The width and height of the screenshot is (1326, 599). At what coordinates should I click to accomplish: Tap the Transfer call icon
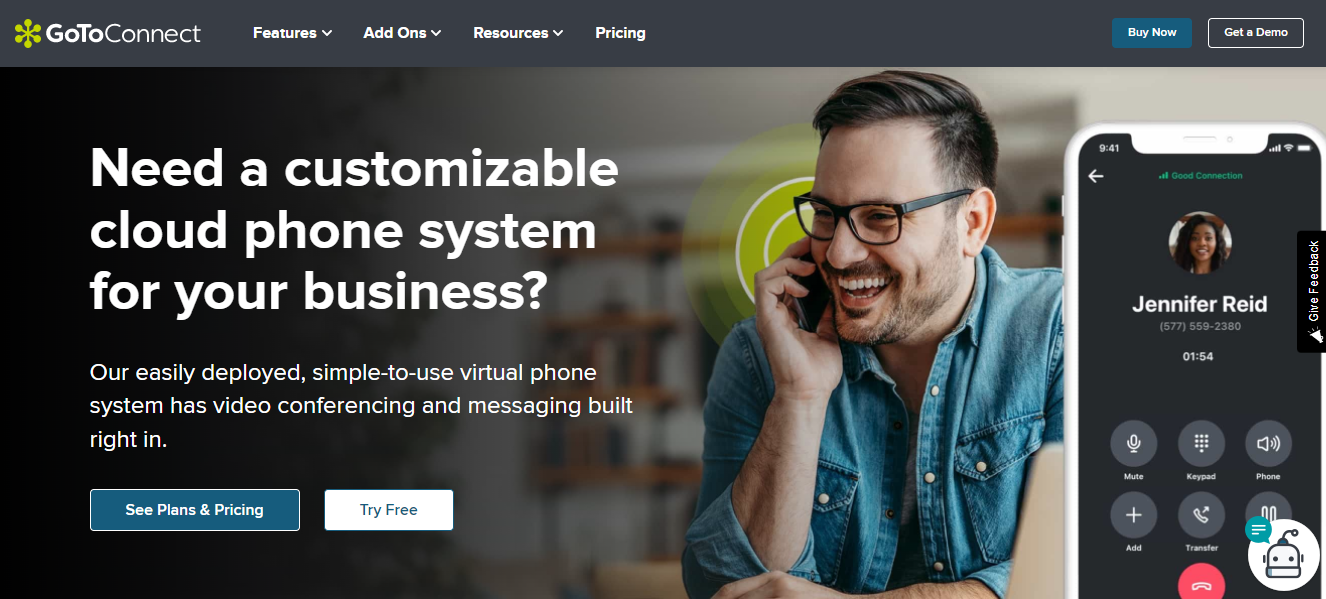click(1201, 515)
